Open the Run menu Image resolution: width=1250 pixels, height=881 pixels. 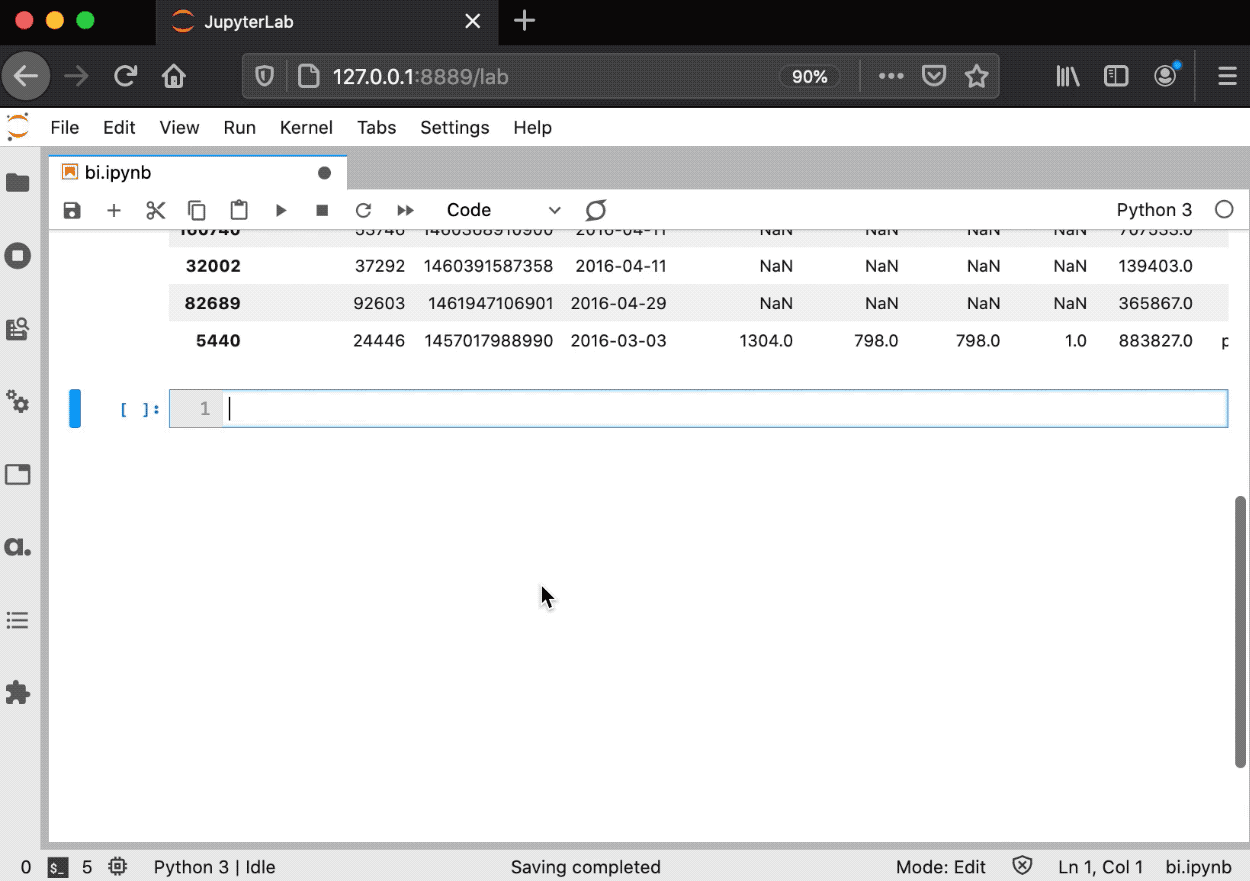point(240,127)
